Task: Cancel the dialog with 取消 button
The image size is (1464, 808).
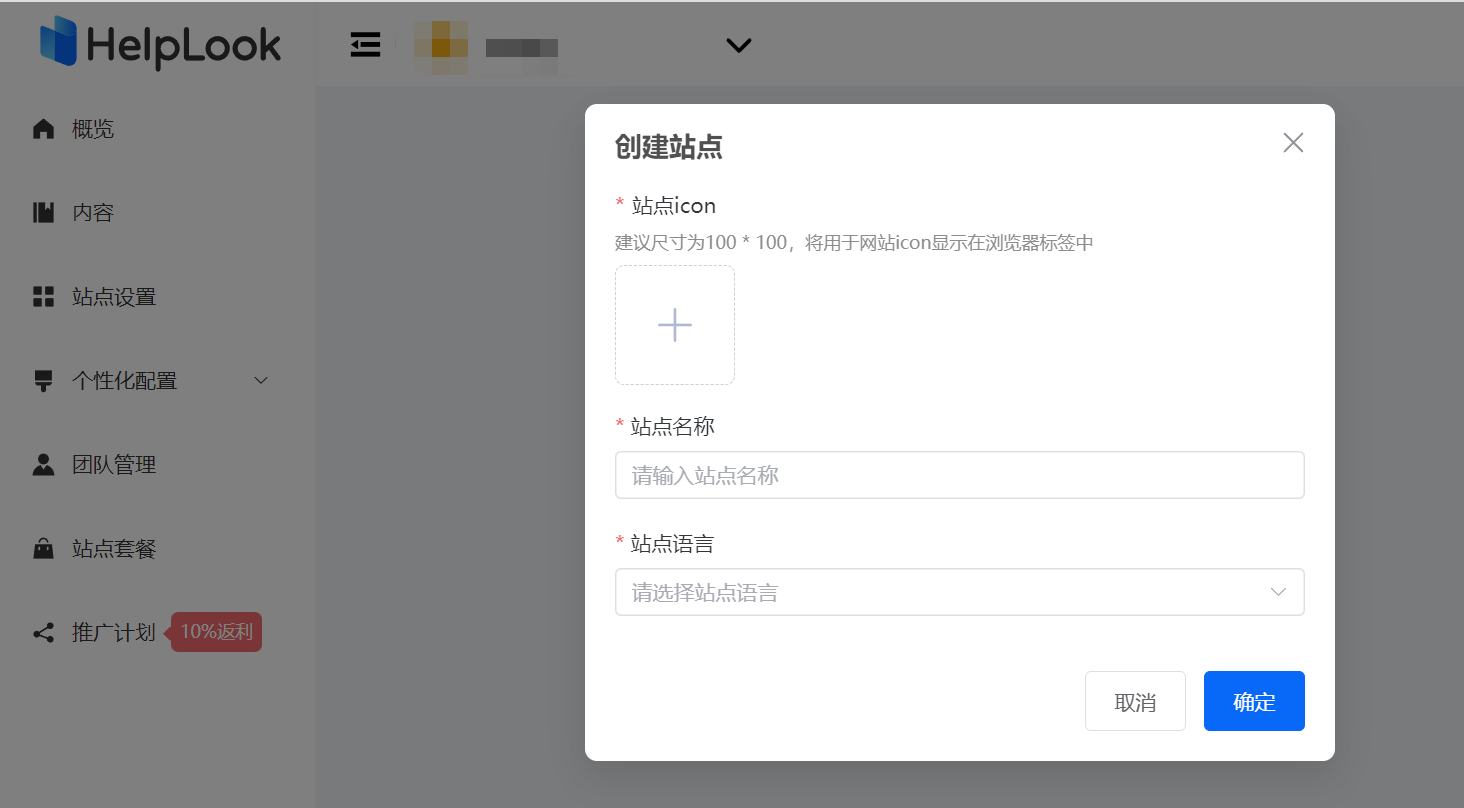Action: pyautogui.click(x=1135, y=701)
